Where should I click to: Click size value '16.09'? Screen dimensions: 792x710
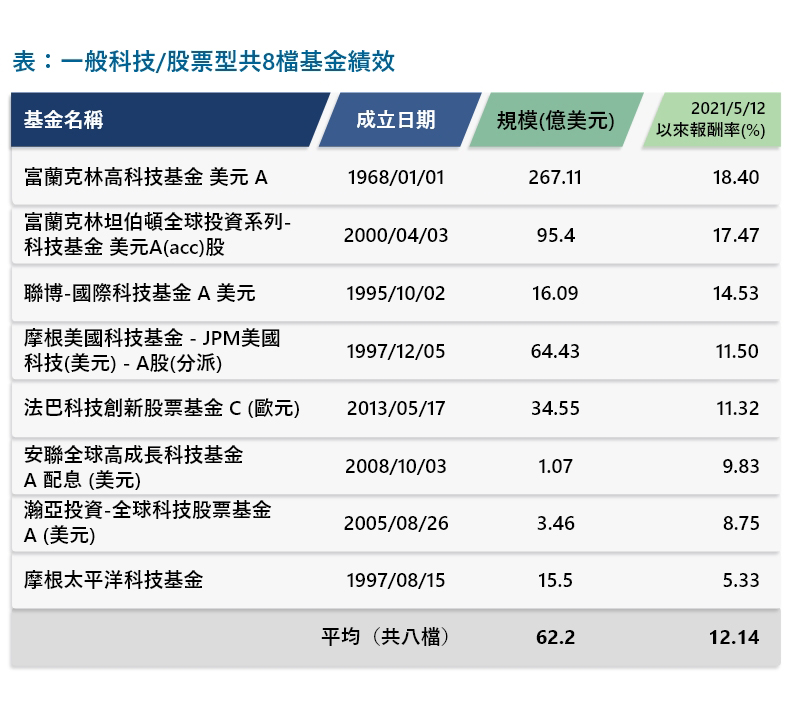point(555,294)
